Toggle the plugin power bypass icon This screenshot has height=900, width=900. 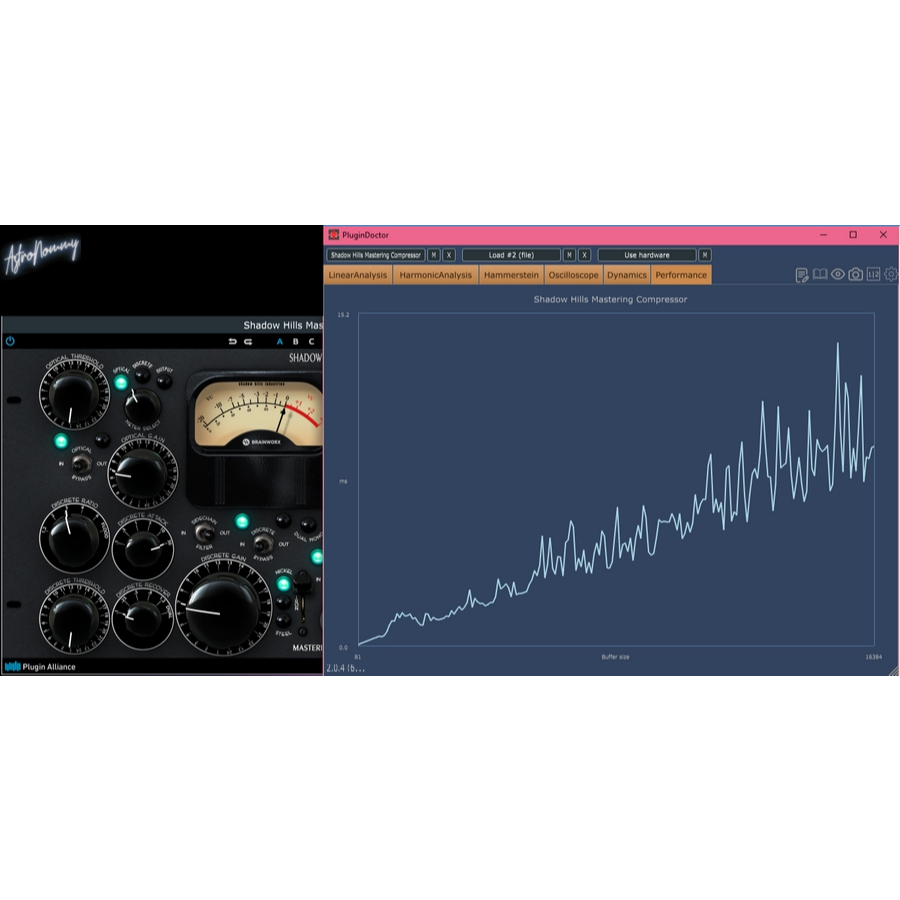(10, 342)
